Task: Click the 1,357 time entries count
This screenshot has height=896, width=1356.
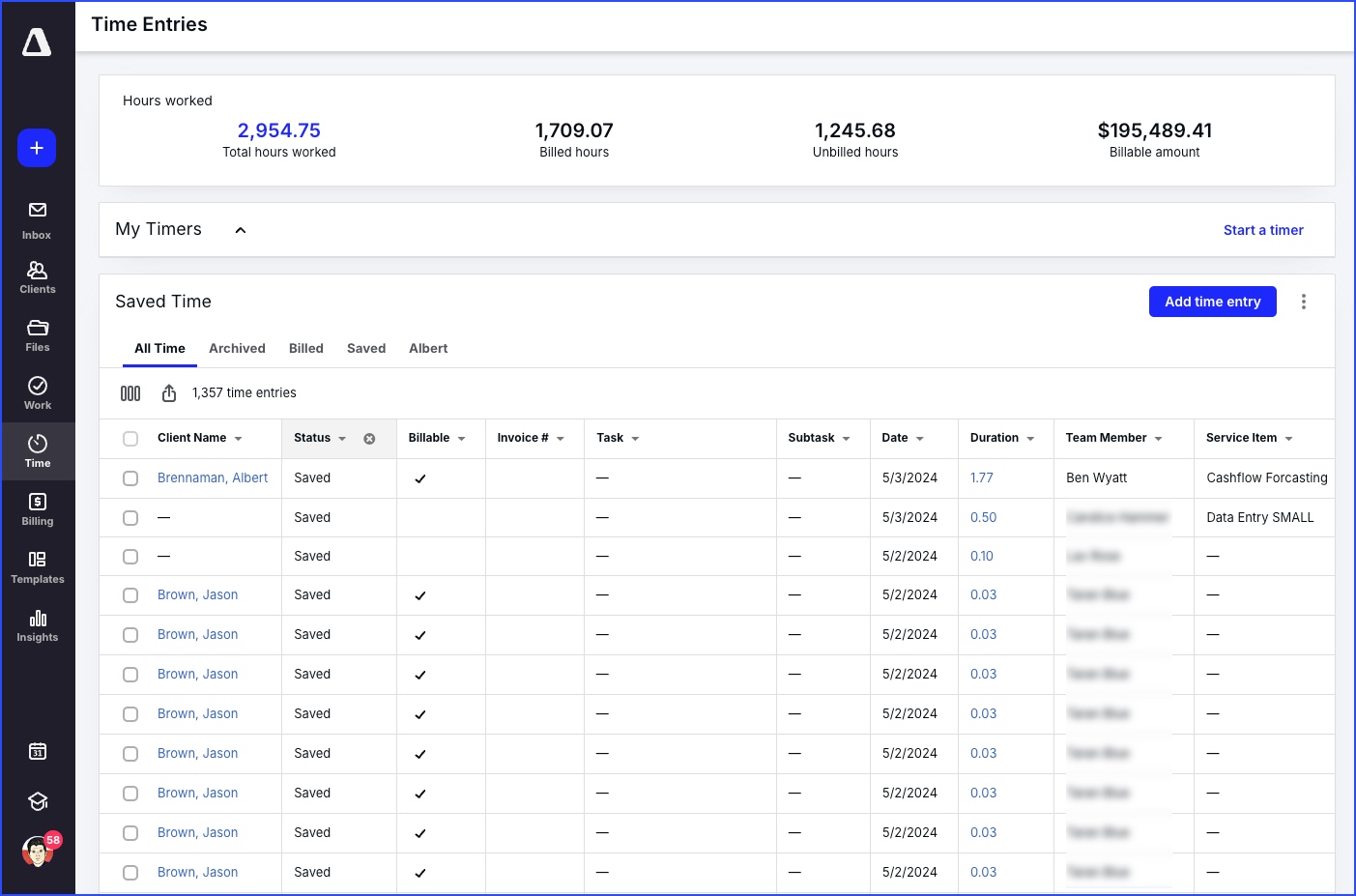Action: 245,393
